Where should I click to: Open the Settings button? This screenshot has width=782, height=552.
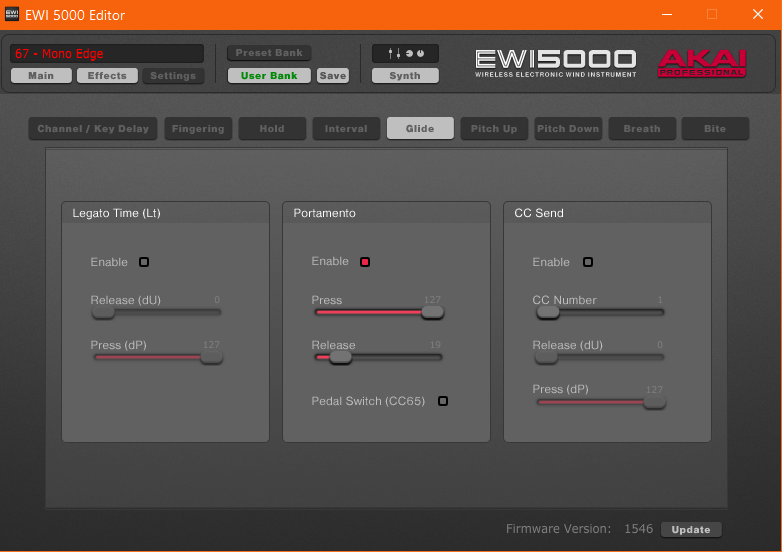[x=173, y=76]
